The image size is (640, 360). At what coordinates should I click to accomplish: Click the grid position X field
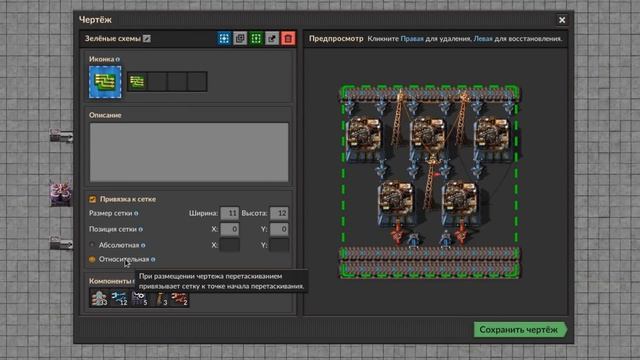230,229
